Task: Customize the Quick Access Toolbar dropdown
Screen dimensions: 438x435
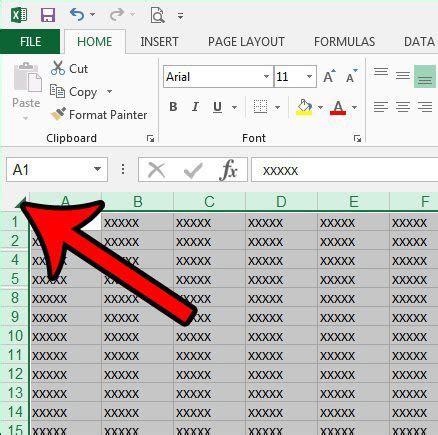Action: coord(180,16)
